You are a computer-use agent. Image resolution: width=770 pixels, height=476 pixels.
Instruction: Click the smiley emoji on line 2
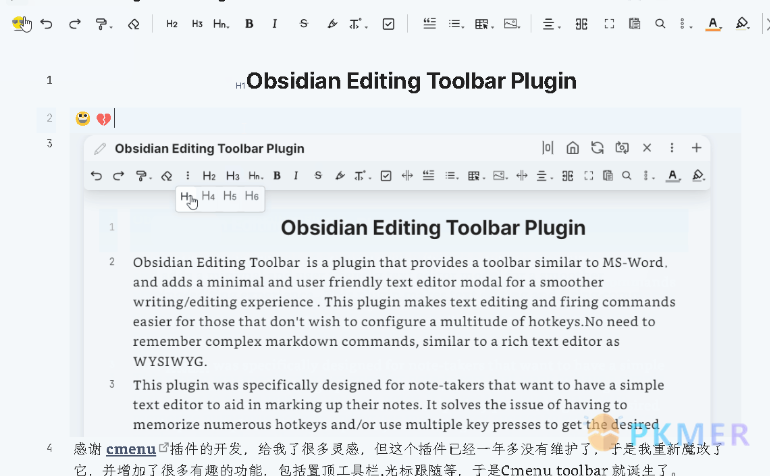(83, 118)
